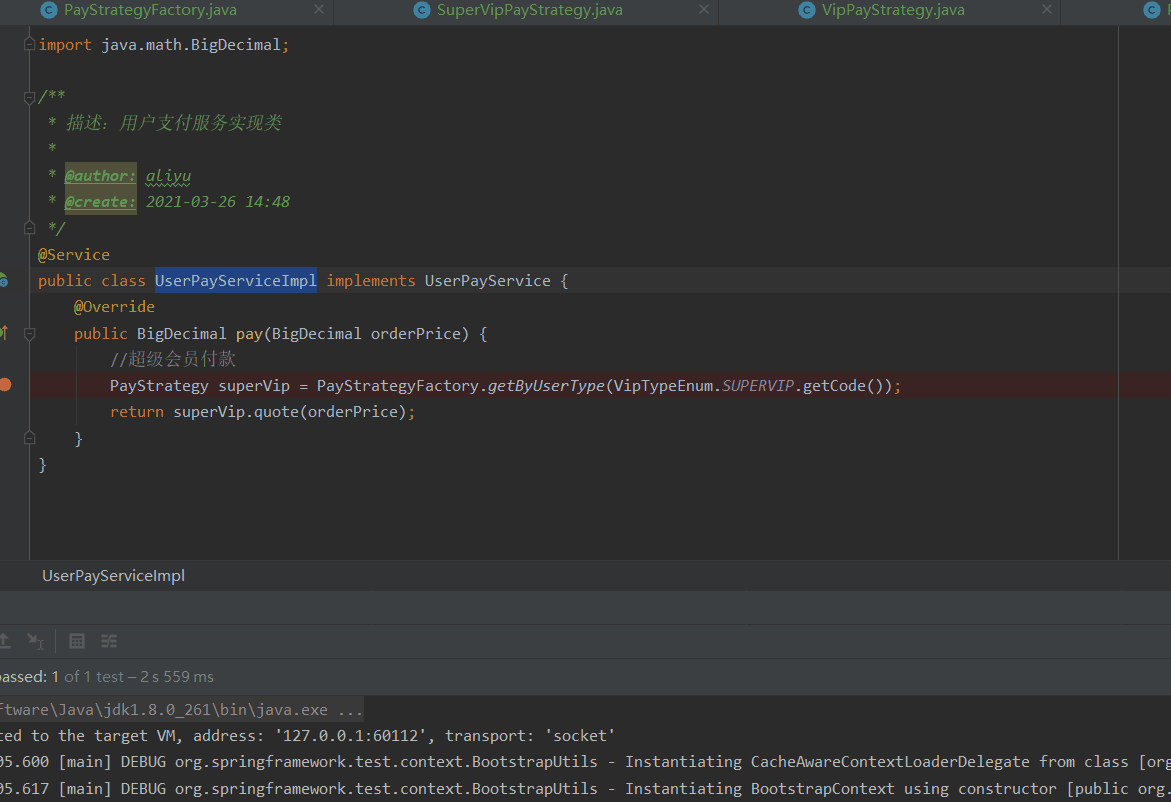Collapse the import statements fold marker
This screenshot has width=1171, height=802.
(x=29, y=44)
